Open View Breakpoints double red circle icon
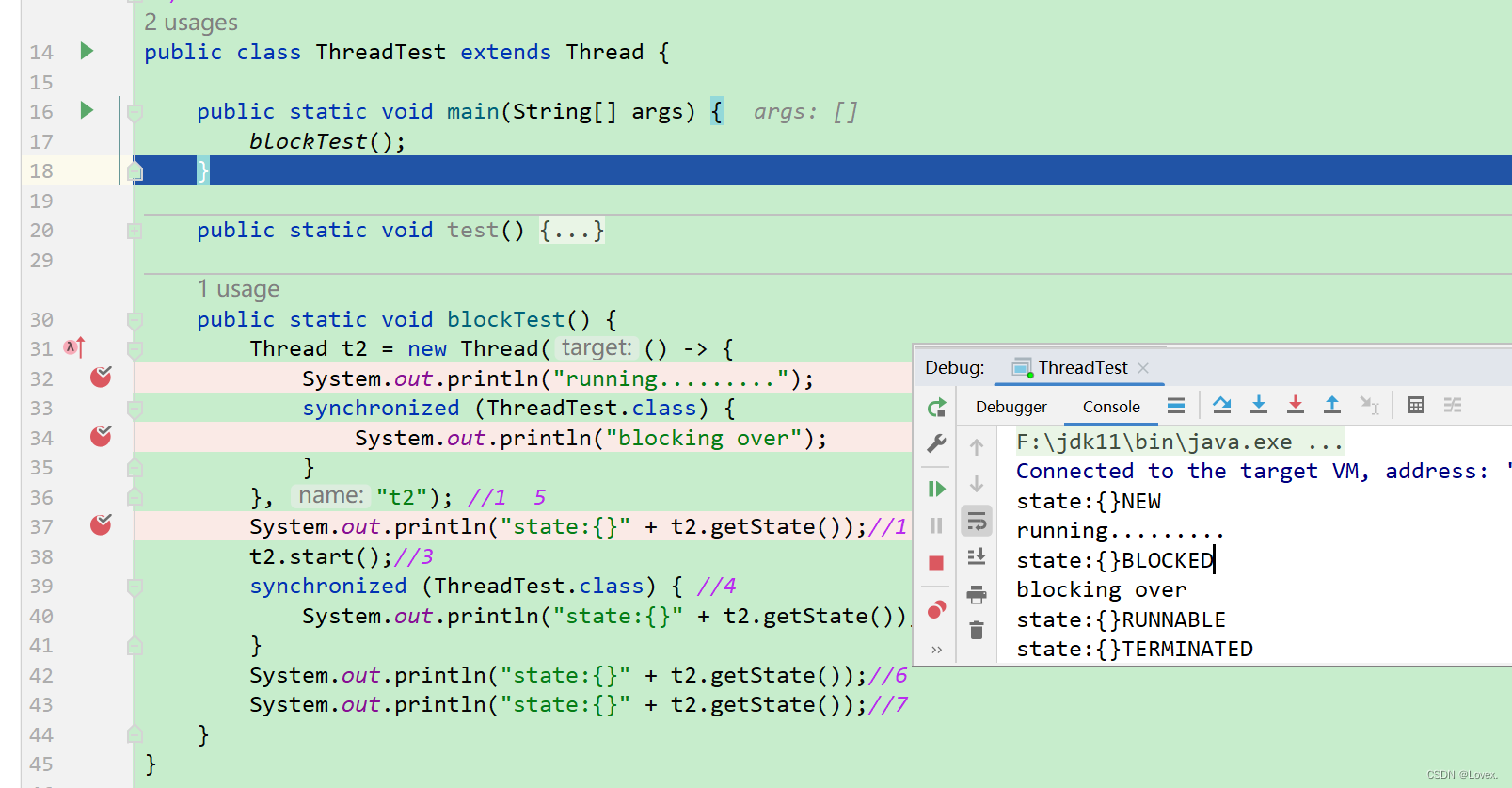Viewport: 1512px width, 788px height. tap(936, 610)
